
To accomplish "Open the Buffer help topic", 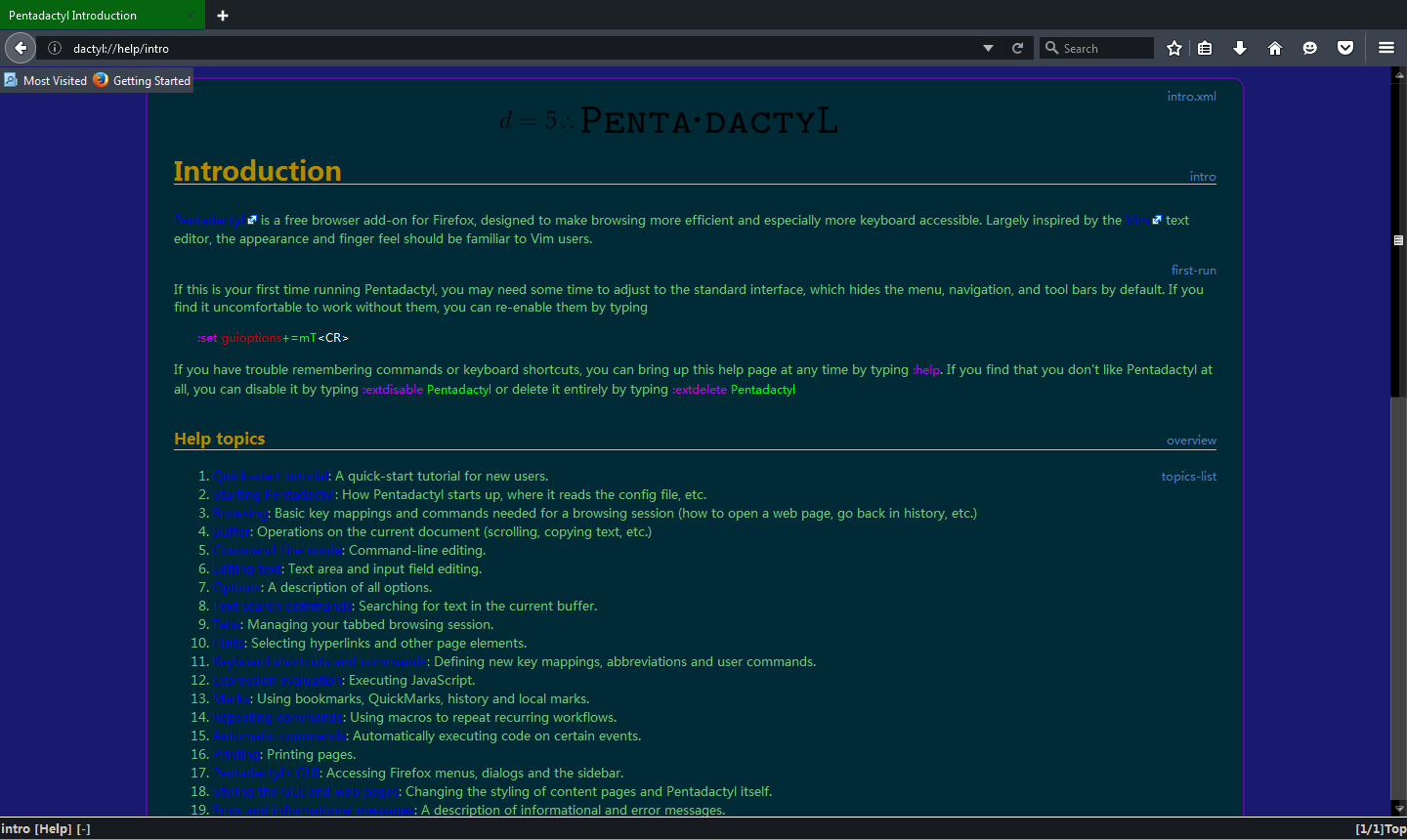I will 232,532.
